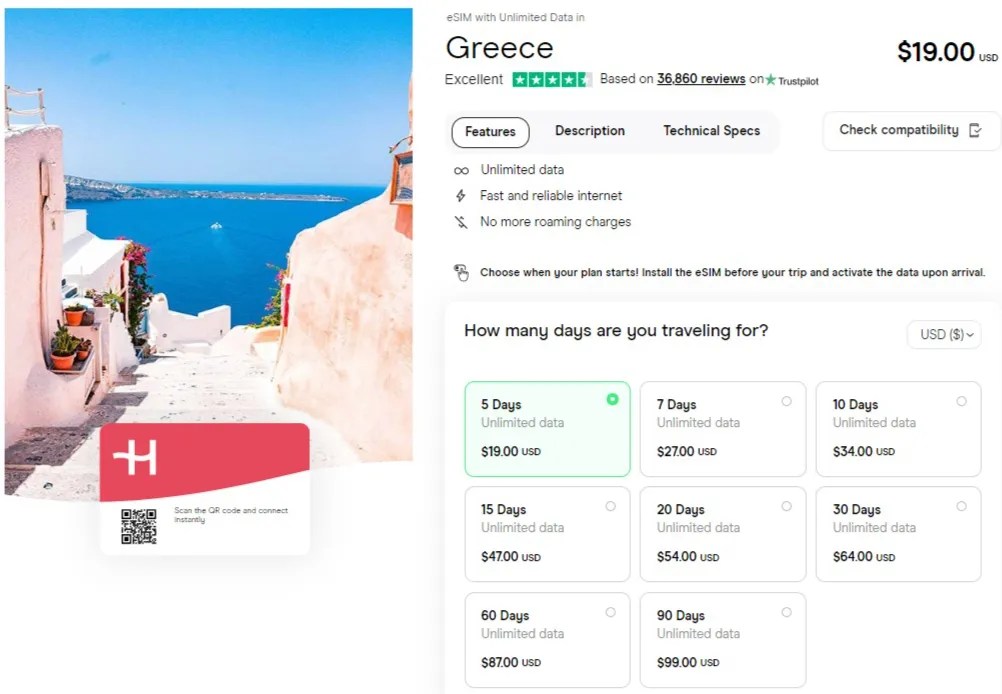Screen dimensions: 1002x694
Task: Click the infinity icon next to Unlimited data
Action: pos(460,170)
